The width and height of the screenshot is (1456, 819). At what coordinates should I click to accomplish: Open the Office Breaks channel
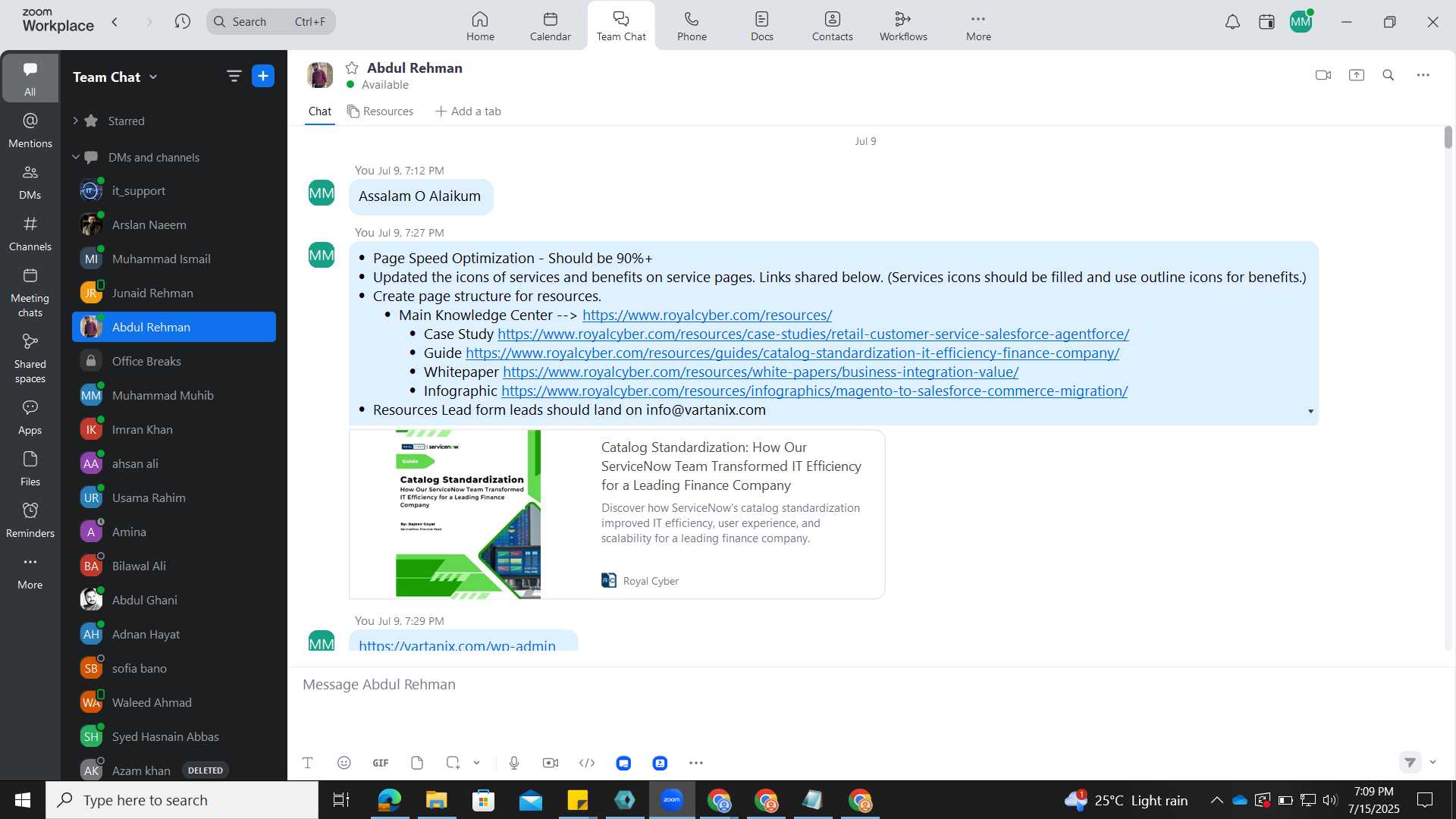point(174,361)
